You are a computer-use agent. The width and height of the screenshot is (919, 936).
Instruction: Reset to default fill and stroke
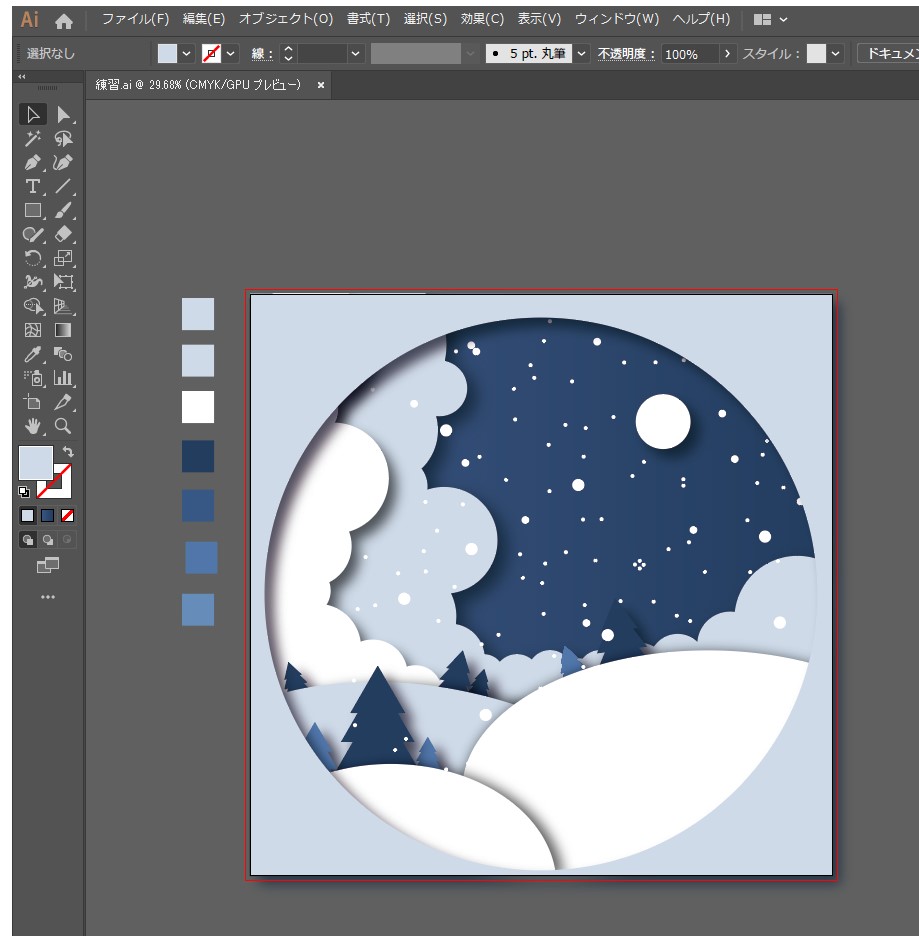click(x=24, y=492)
